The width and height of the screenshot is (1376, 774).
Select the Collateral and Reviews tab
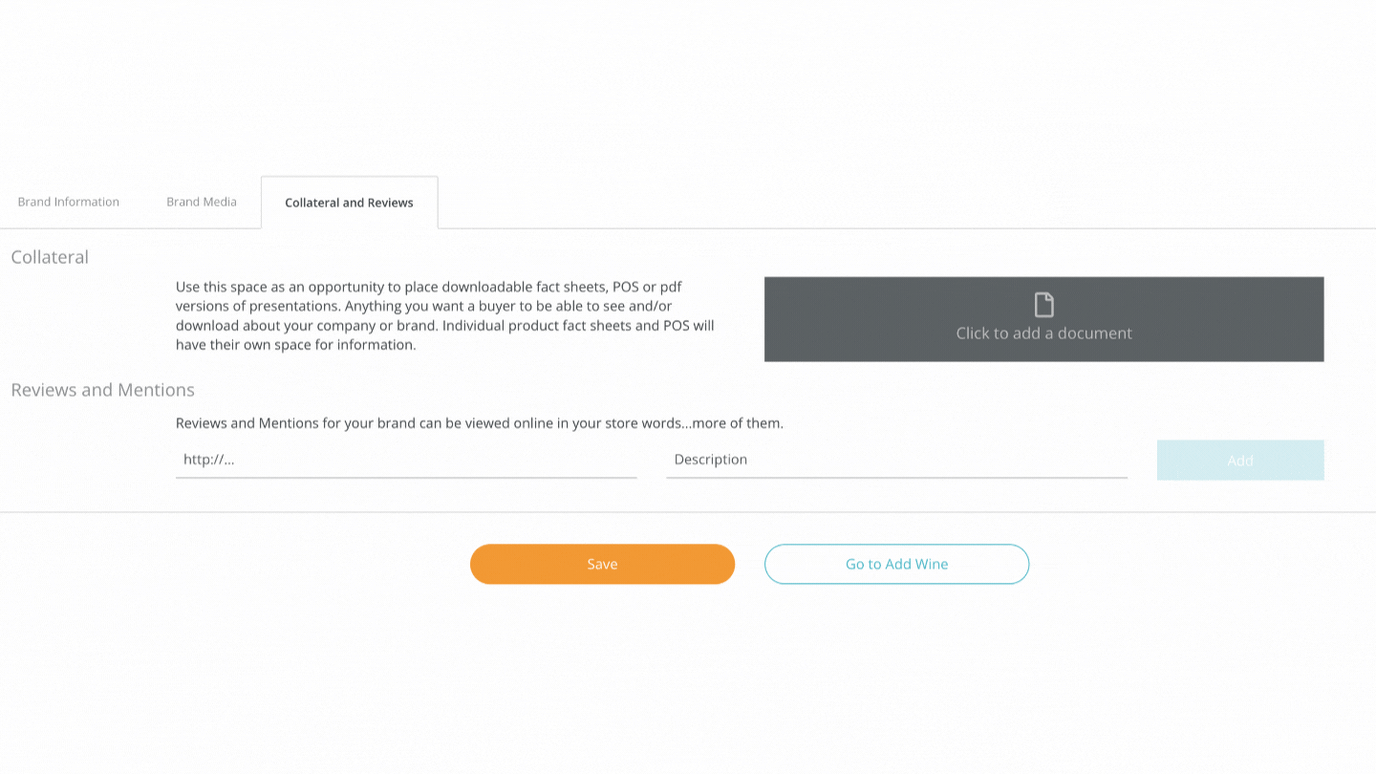coord(349,202)
